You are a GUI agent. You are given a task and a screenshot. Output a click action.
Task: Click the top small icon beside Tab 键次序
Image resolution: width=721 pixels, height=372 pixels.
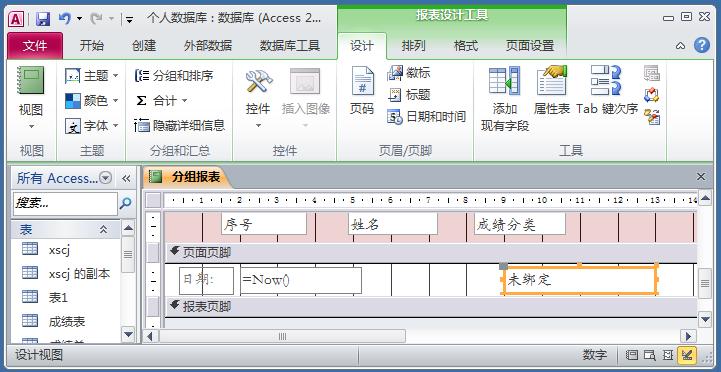tap(652, 73)
